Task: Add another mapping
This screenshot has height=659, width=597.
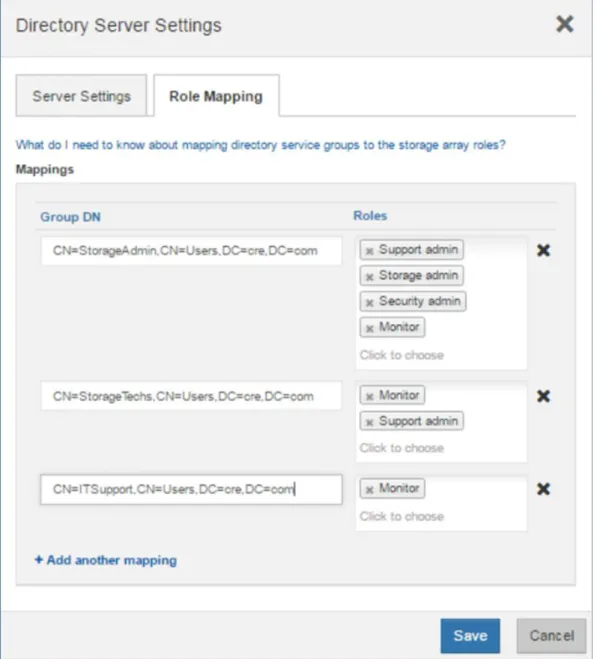Action: coord(106,560)
